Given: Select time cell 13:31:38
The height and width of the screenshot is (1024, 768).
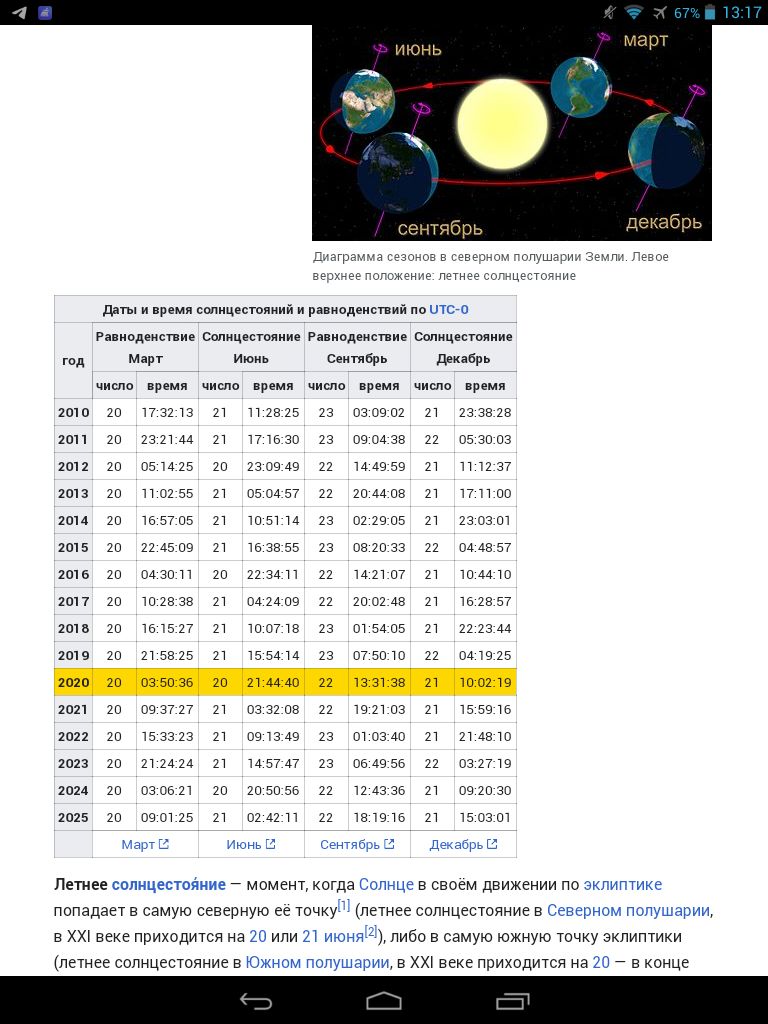Looking at the screenshot, I should coord(379,682).
